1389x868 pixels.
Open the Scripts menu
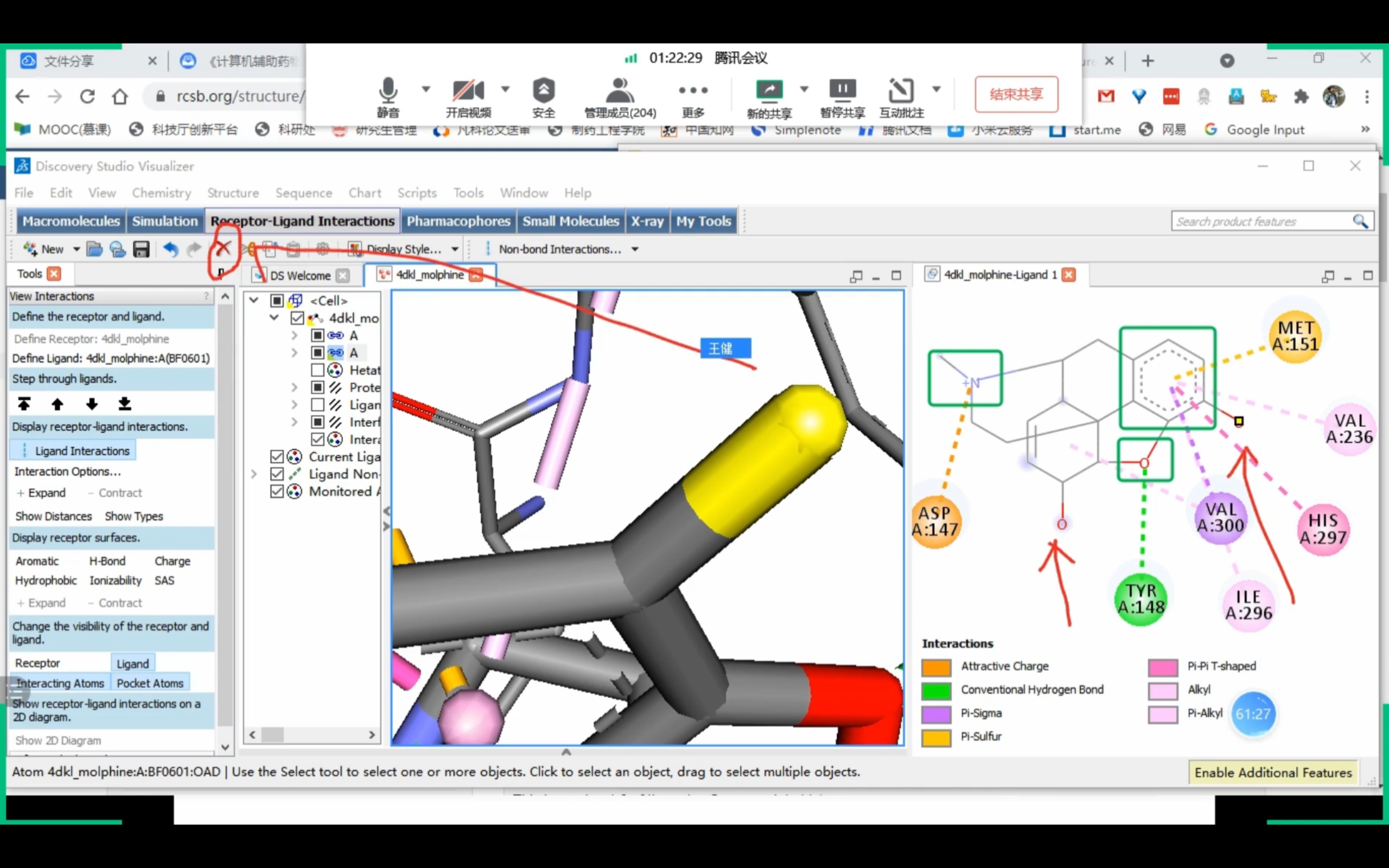417,193
